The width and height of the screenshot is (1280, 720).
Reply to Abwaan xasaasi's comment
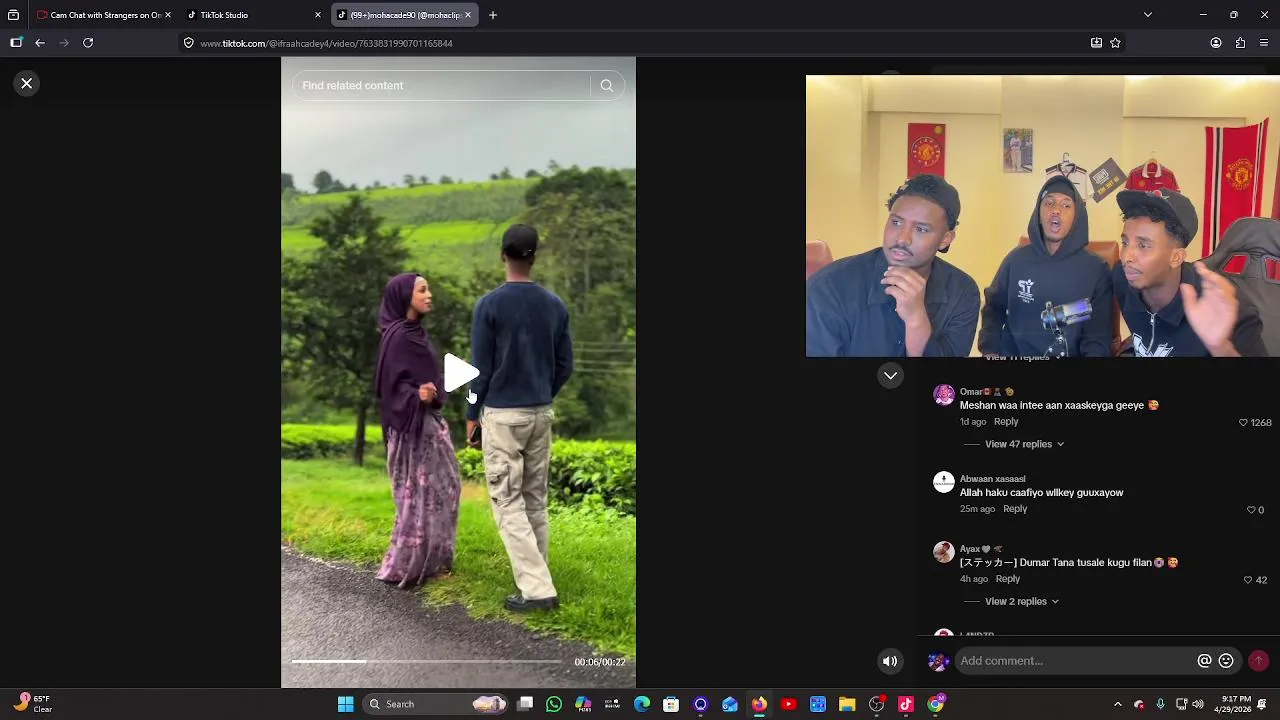pos(1015,509)
